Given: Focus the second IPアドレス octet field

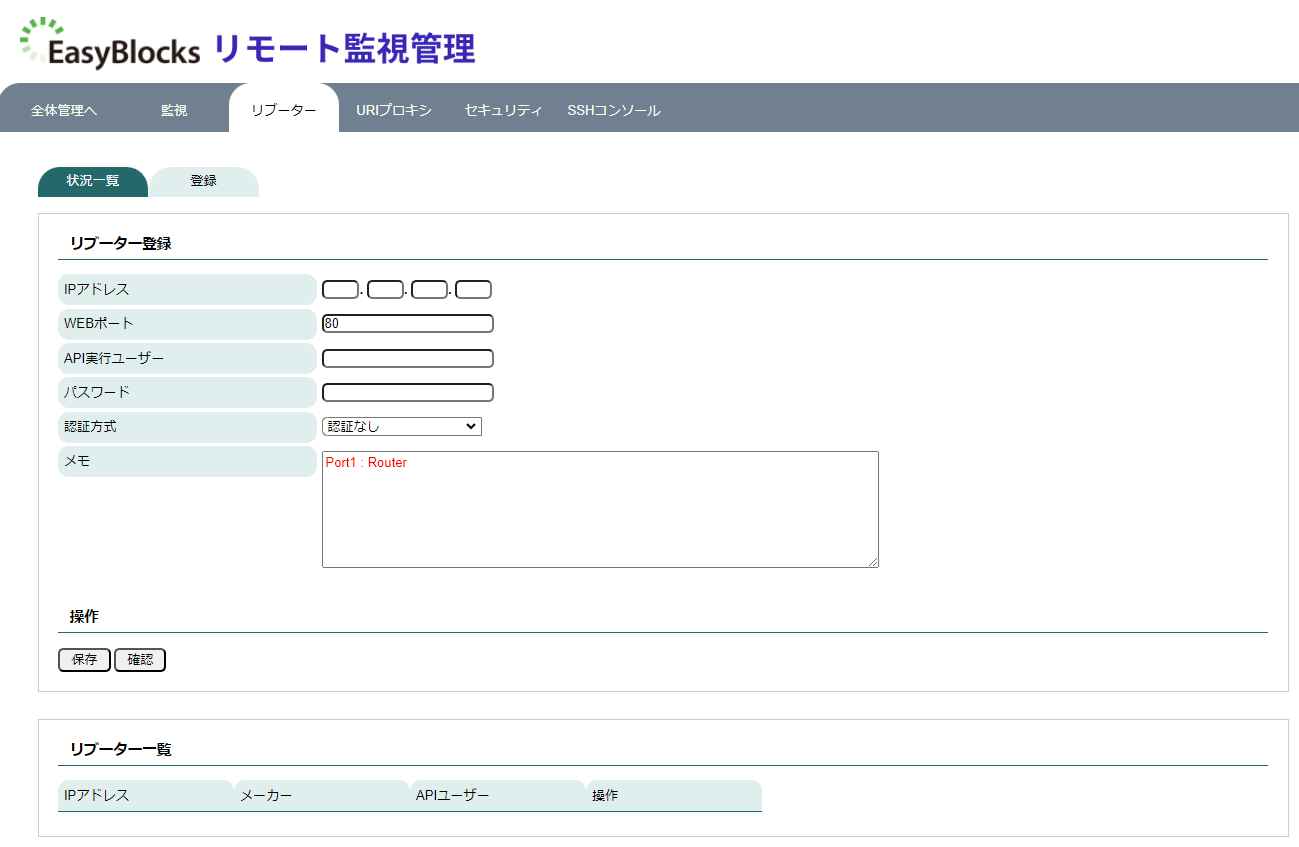Looking at the screenshot, I should [385, 290].
